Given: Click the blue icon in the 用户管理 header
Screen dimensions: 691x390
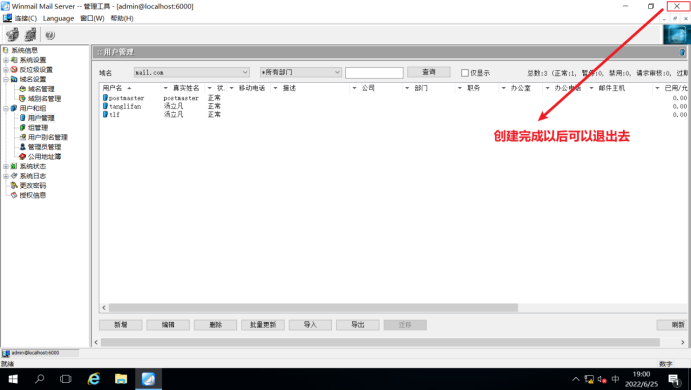Looking at the screenshot, I should coord(682,52).
